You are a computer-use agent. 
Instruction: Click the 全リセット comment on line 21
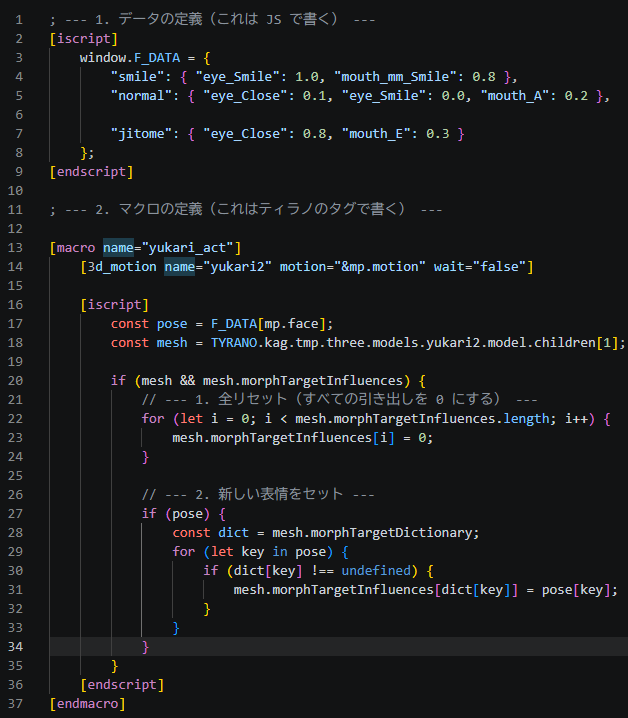coord(339,399)
